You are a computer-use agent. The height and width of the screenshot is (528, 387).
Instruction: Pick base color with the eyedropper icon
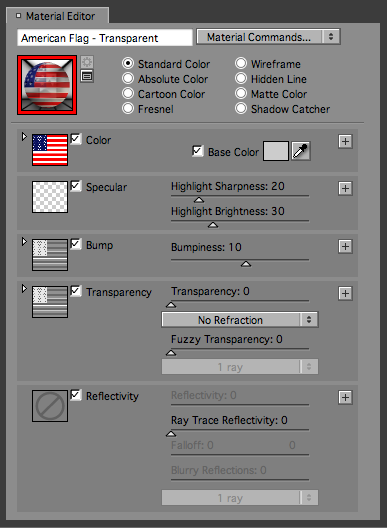point(301,151)
